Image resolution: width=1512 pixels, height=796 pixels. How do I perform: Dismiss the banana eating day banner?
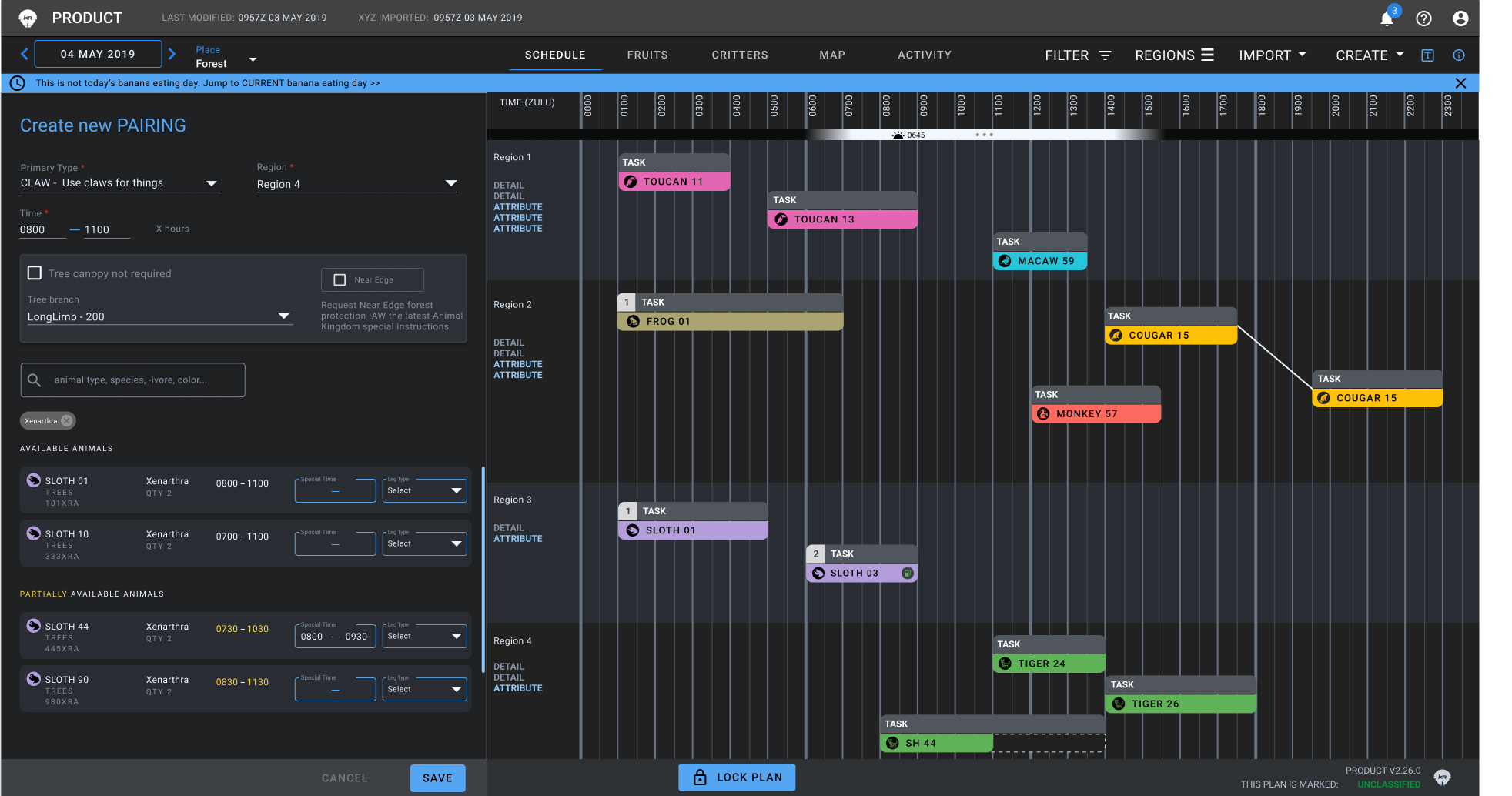click(1460, 83)
